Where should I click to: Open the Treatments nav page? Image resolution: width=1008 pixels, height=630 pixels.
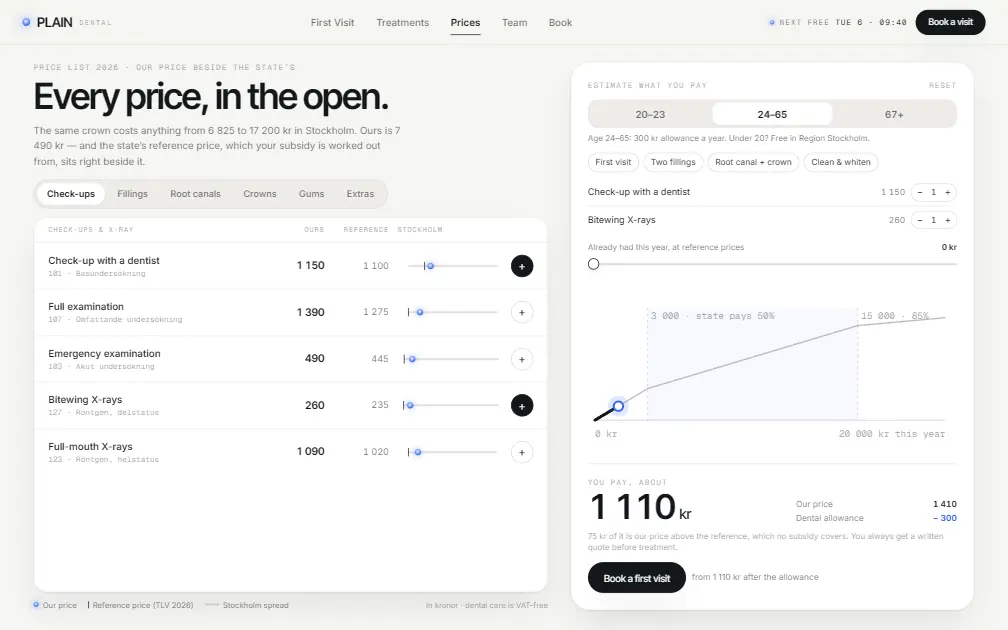point(402,22)
